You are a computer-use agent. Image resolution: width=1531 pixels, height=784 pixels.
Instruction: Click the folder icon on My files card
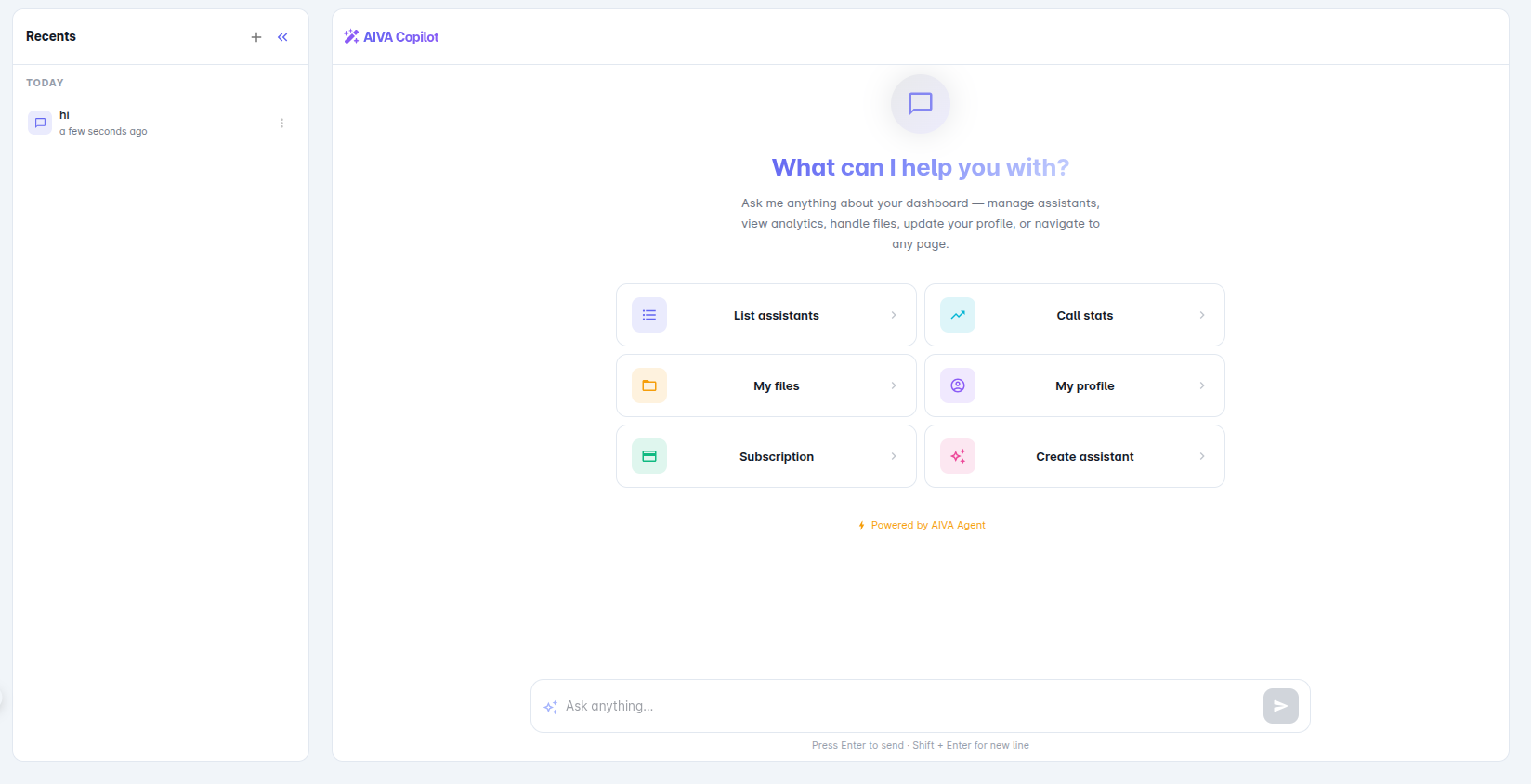tap(649, 385)
